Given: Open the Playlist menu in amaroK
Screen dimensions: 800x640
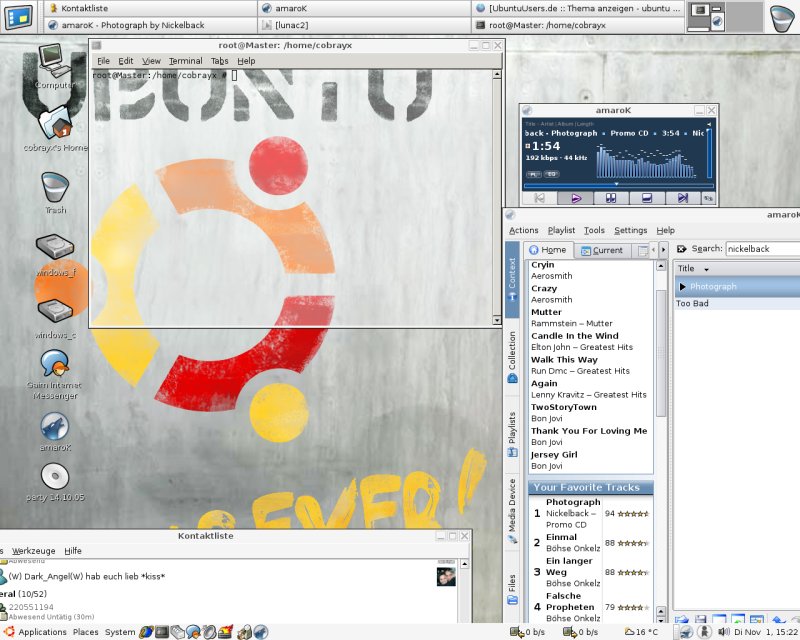Looking at the screenshot, I should click(561, 230).
